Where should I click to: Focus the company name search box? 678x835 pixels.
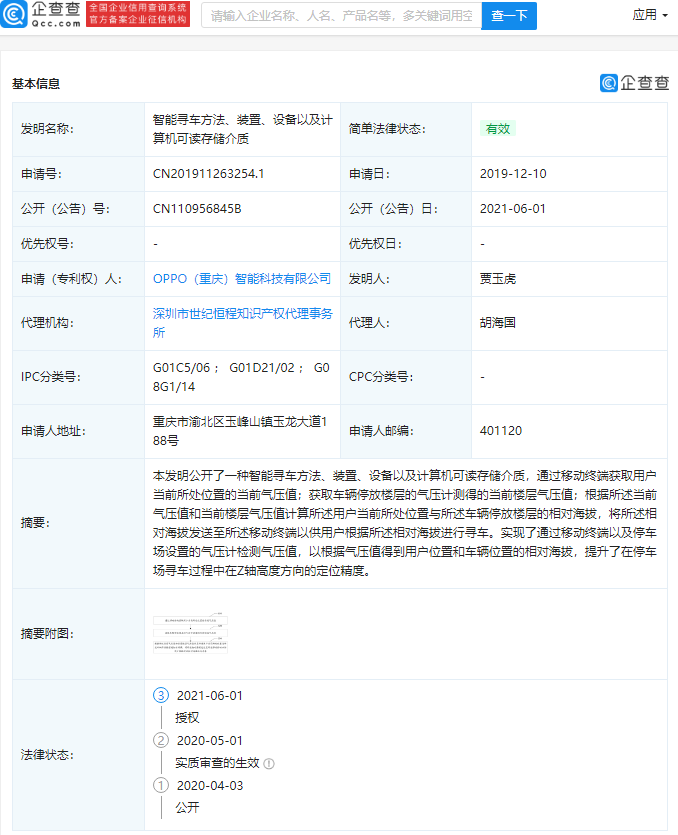341,16
